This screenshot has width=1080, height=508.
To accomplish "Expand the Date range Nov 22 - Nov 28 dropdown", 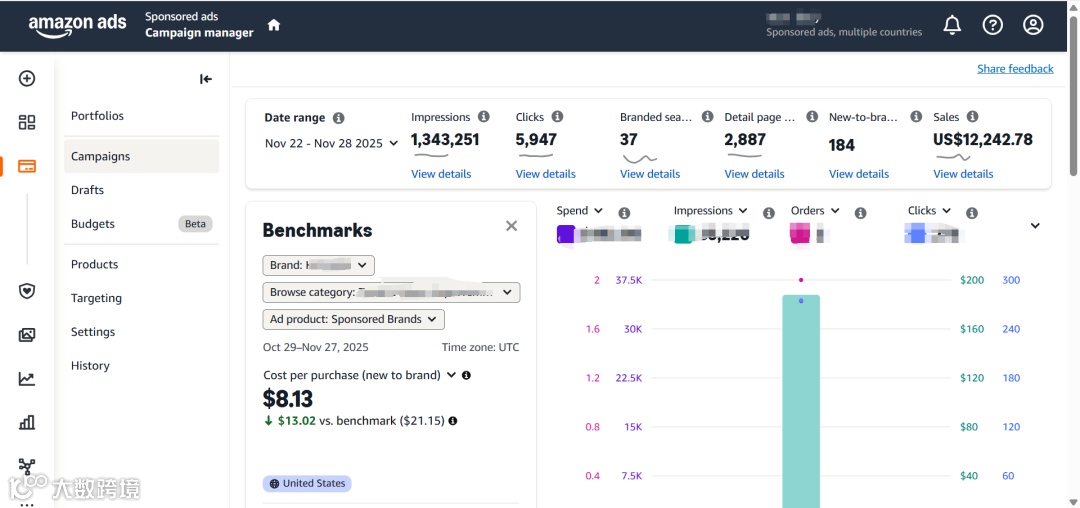I will (331, 143).
